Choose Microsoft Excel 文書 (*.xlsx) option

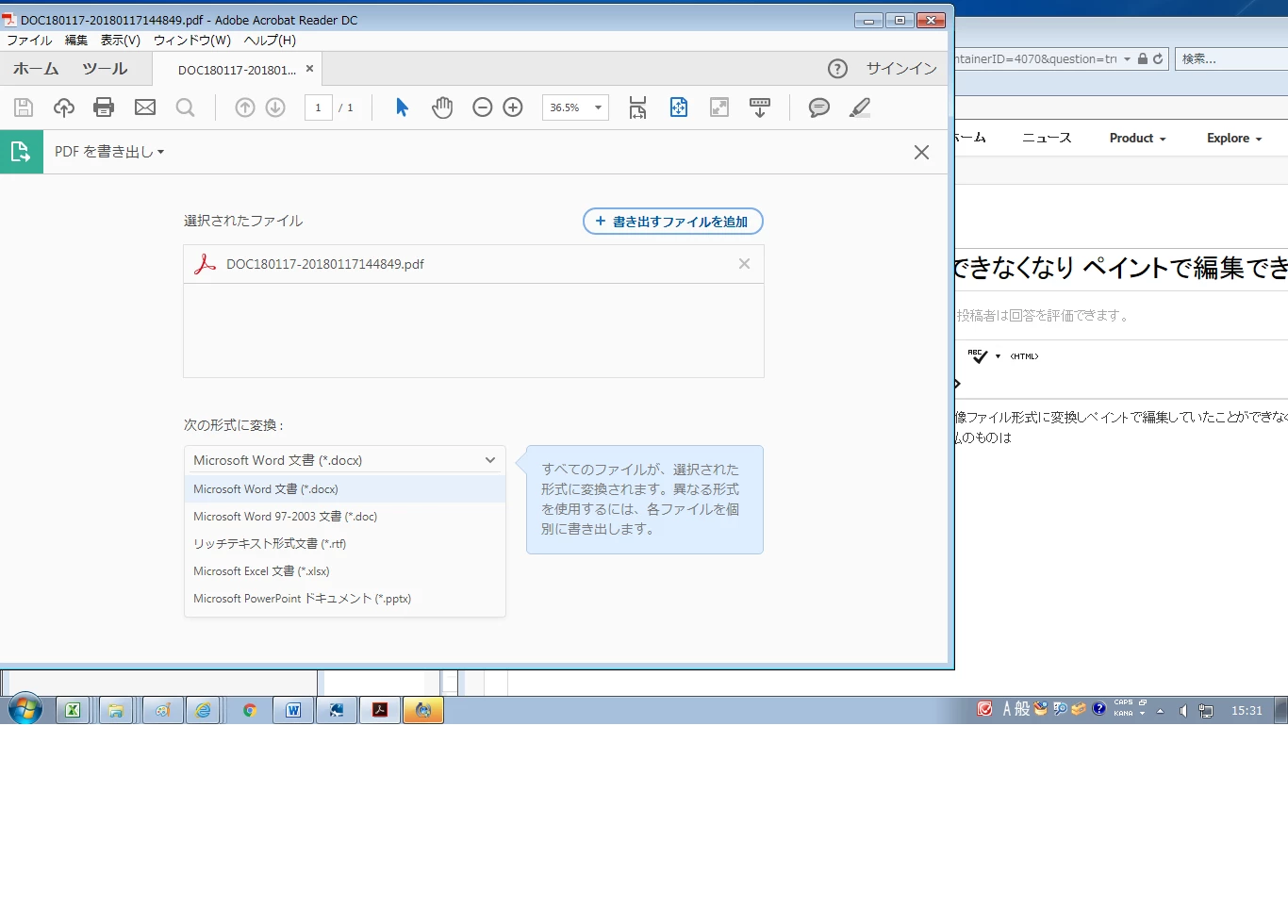[x=345, y=571]
